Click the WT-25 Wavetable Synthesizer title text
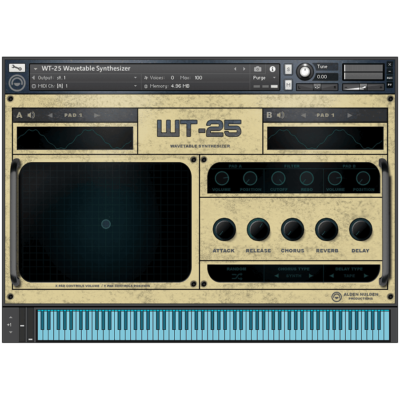Screen dimensions: 400x400 point(86,69)
